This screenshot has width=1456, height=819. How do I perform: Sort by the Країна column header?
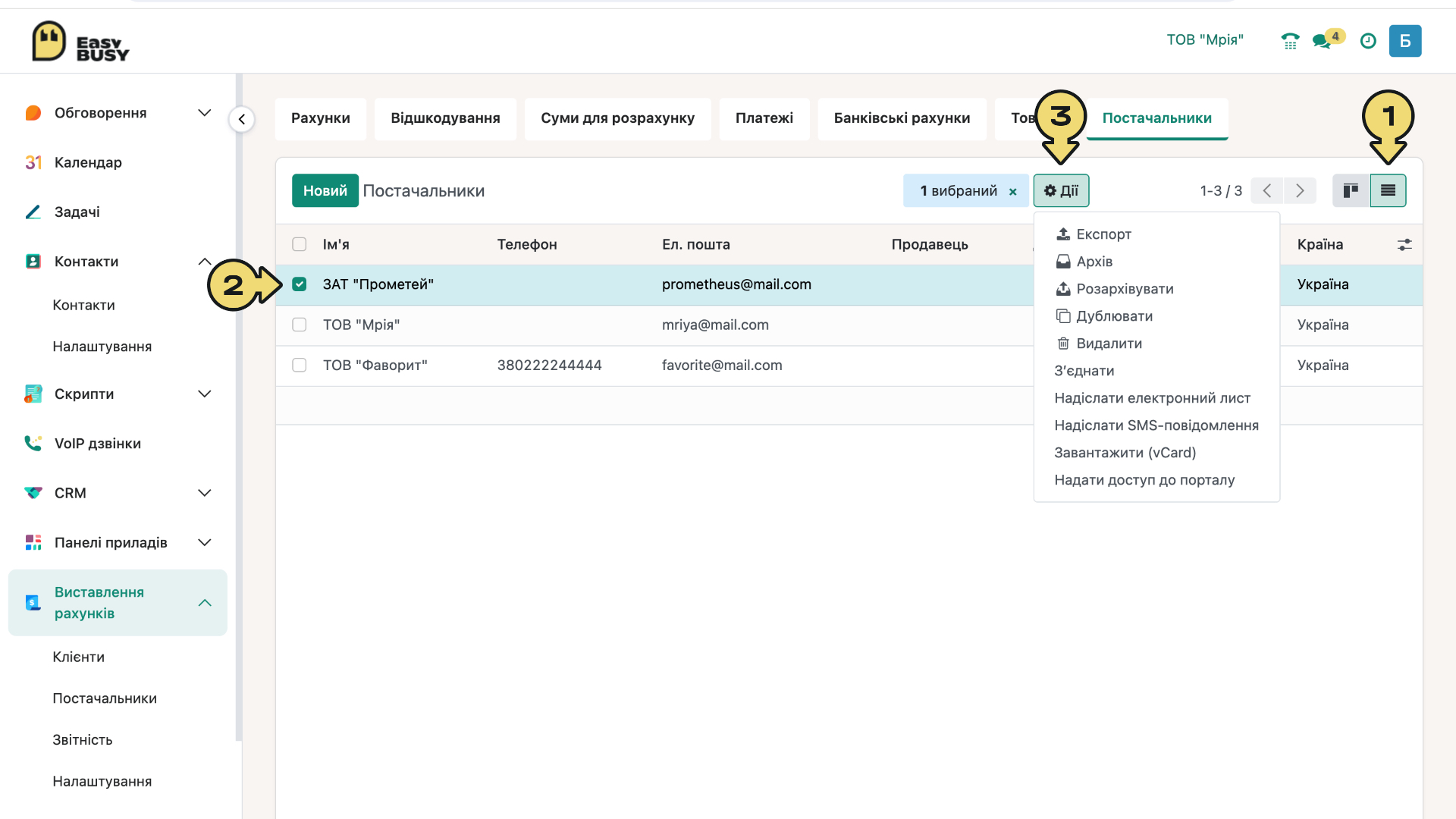[x=1320, y=244]
